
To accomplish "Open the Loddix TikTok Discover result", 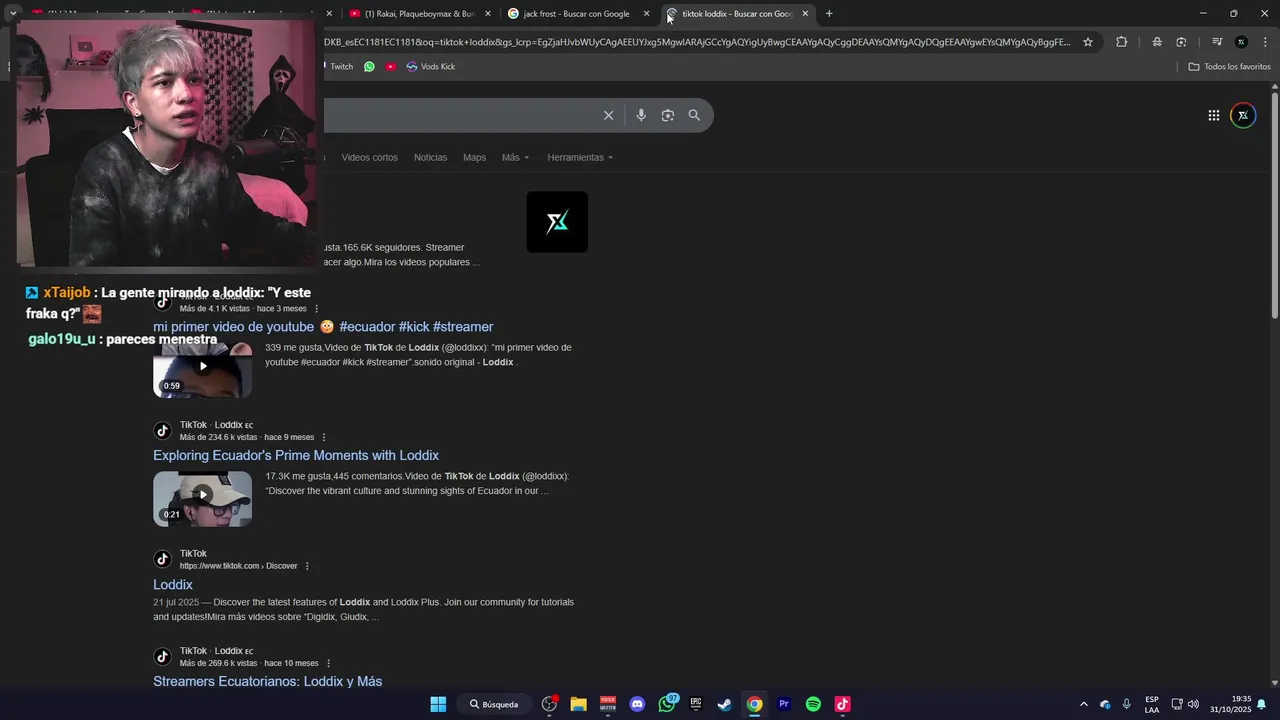I will point(173,585).
